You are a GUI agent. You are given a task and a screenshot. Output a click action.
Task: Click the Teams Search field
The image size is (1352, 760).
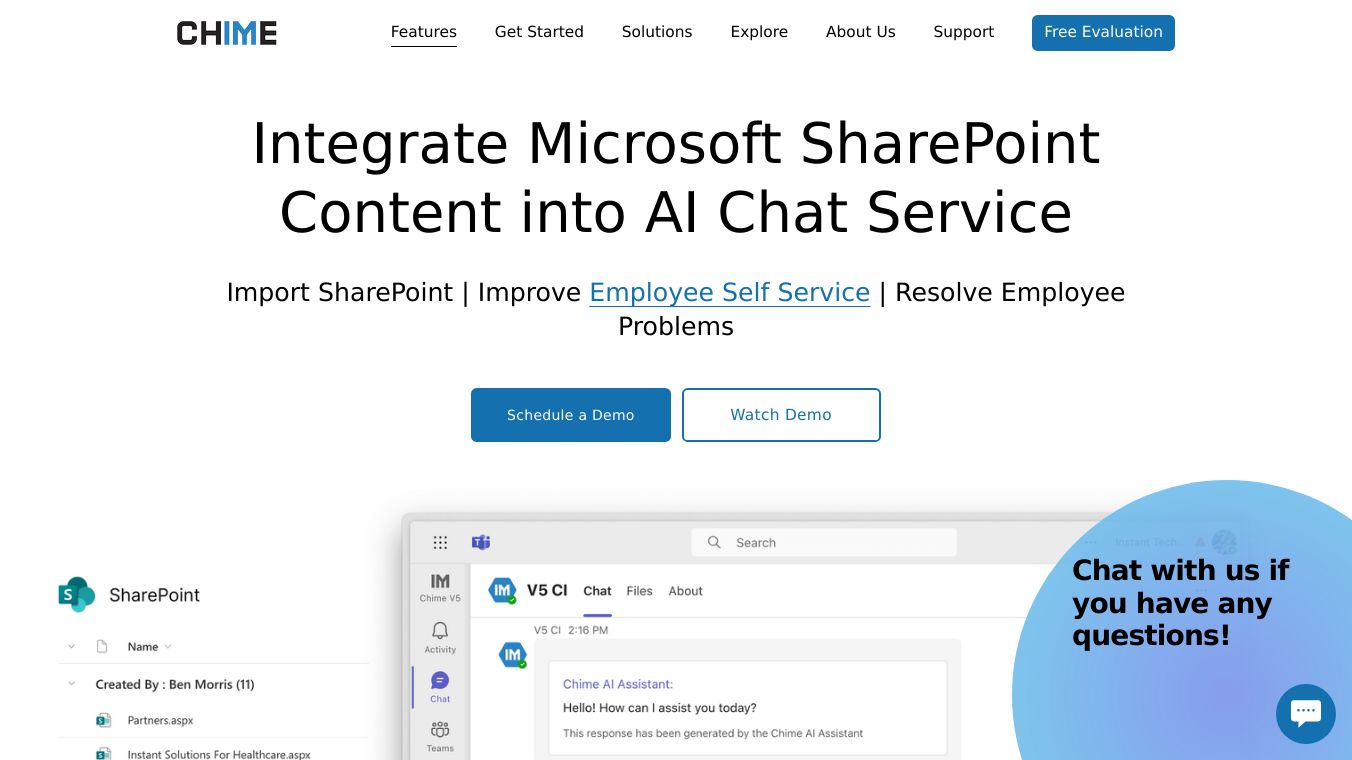click(x=824, y=543)
